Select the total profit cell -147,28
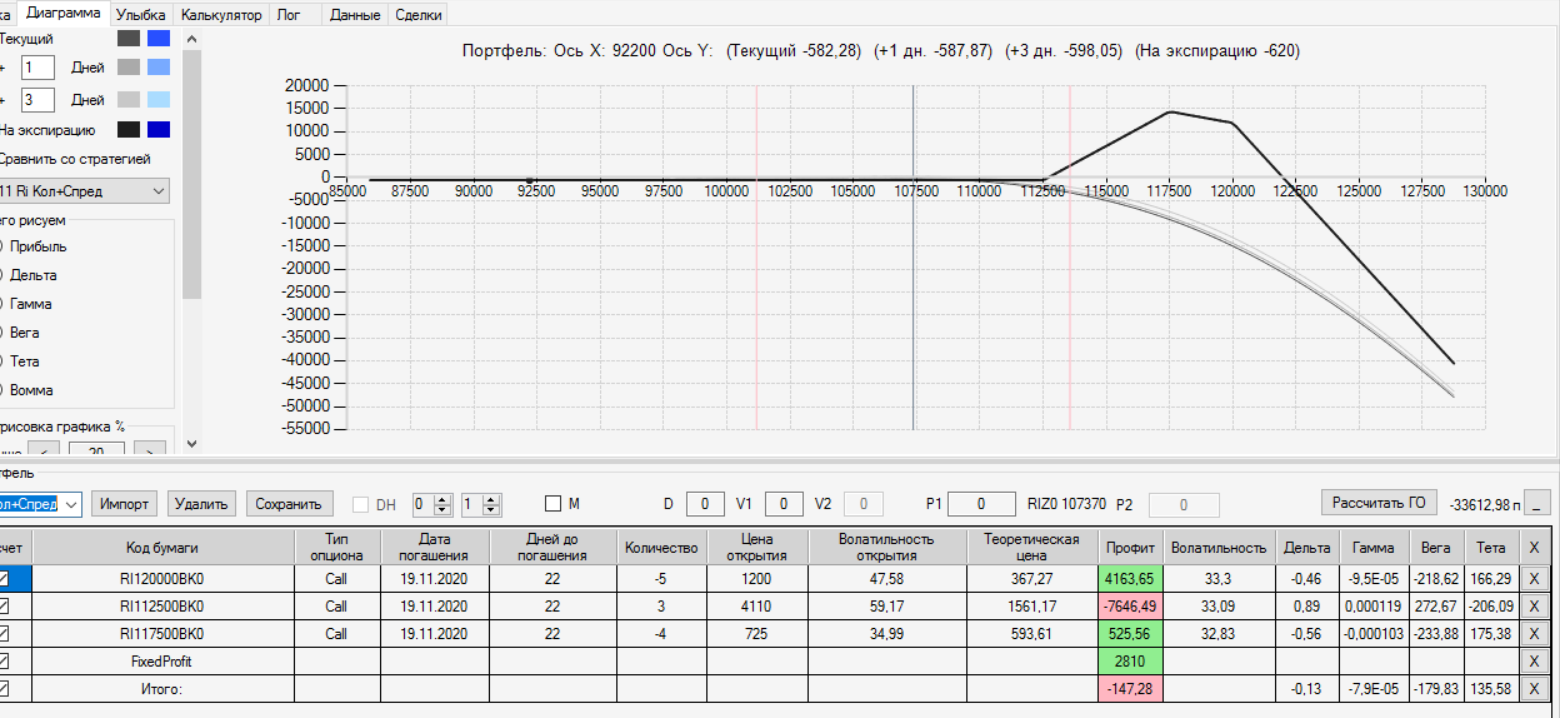The image size is (1560, 718). tap(1130, 688)
